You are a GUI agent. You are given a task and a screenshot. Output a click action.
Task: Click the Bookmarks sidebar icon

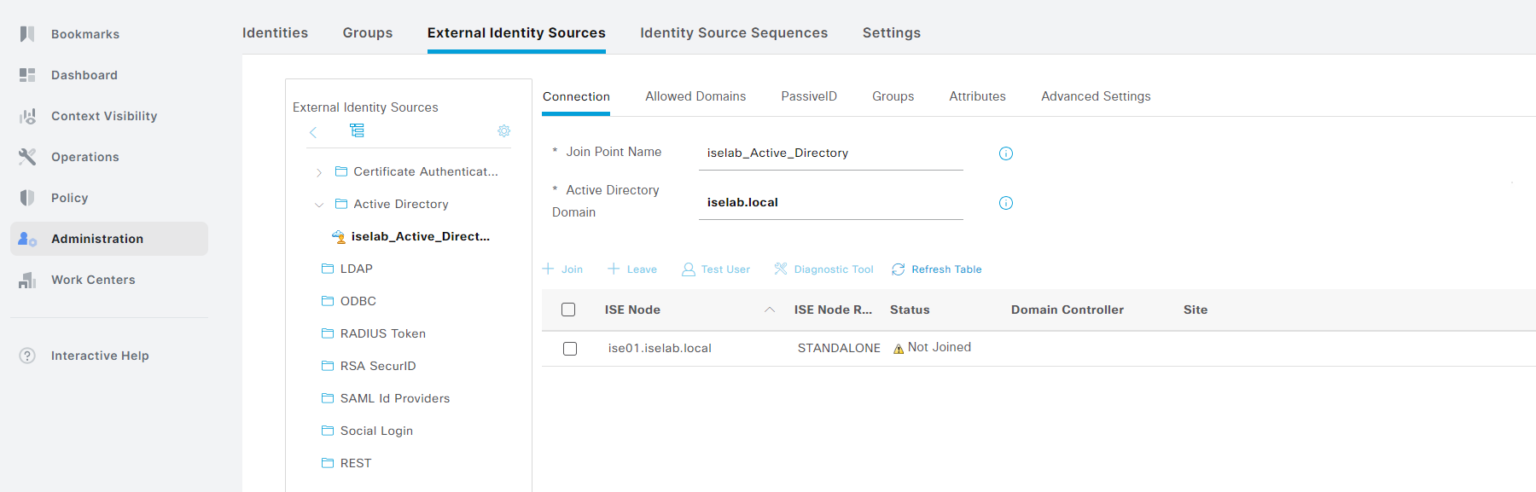tap(28, 34)
